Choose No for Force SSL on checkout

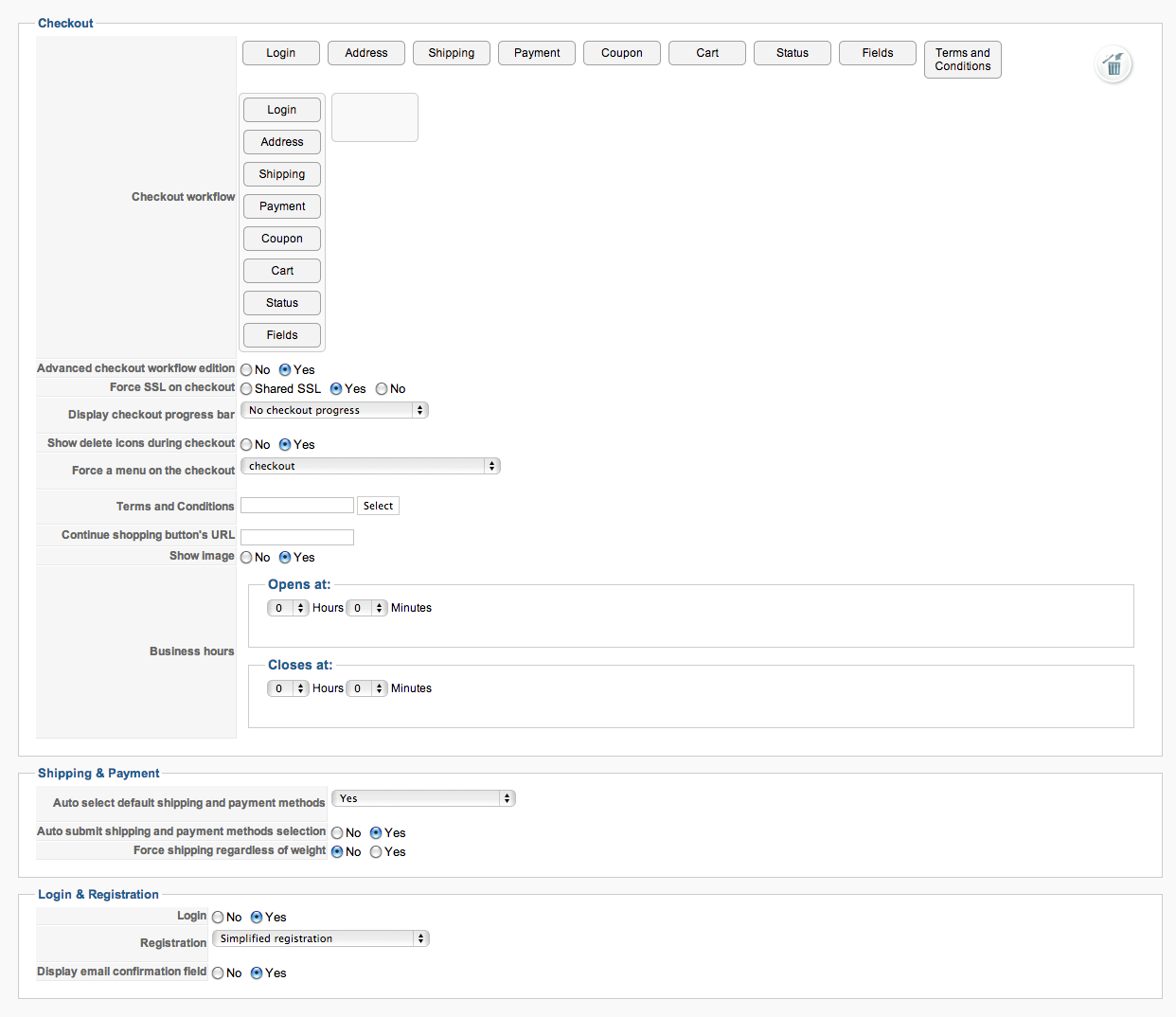pyautogui.click(x=382, y=389)
